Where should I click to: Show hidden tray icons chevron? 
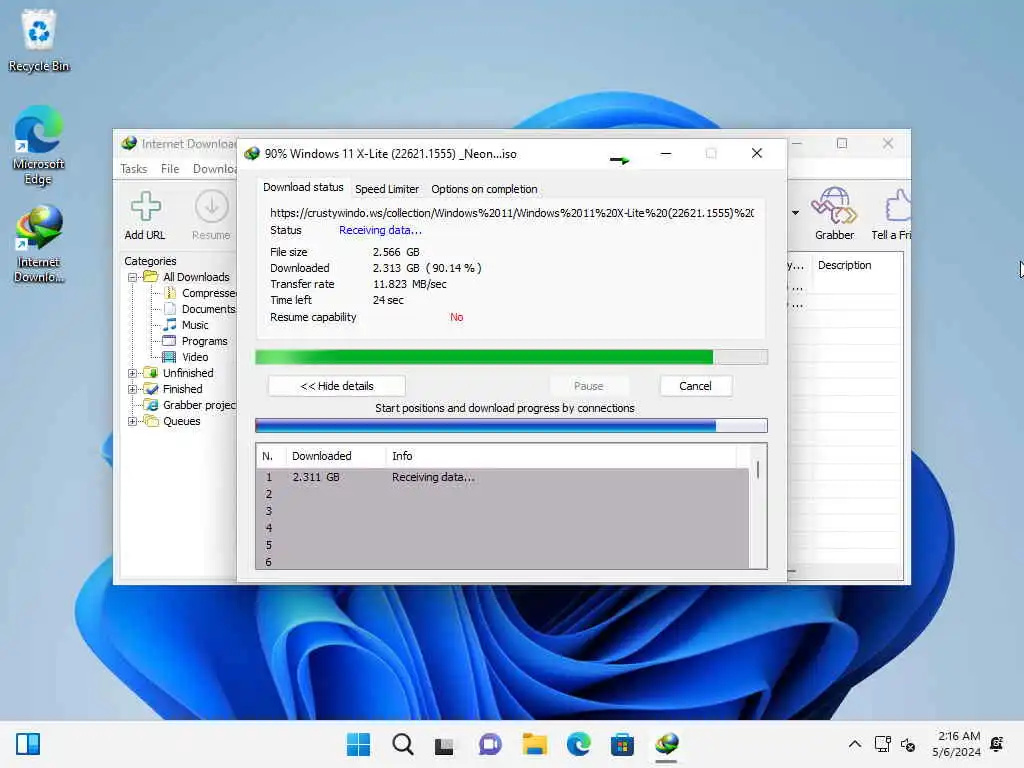pyautogui.click(x=854, y=744)
